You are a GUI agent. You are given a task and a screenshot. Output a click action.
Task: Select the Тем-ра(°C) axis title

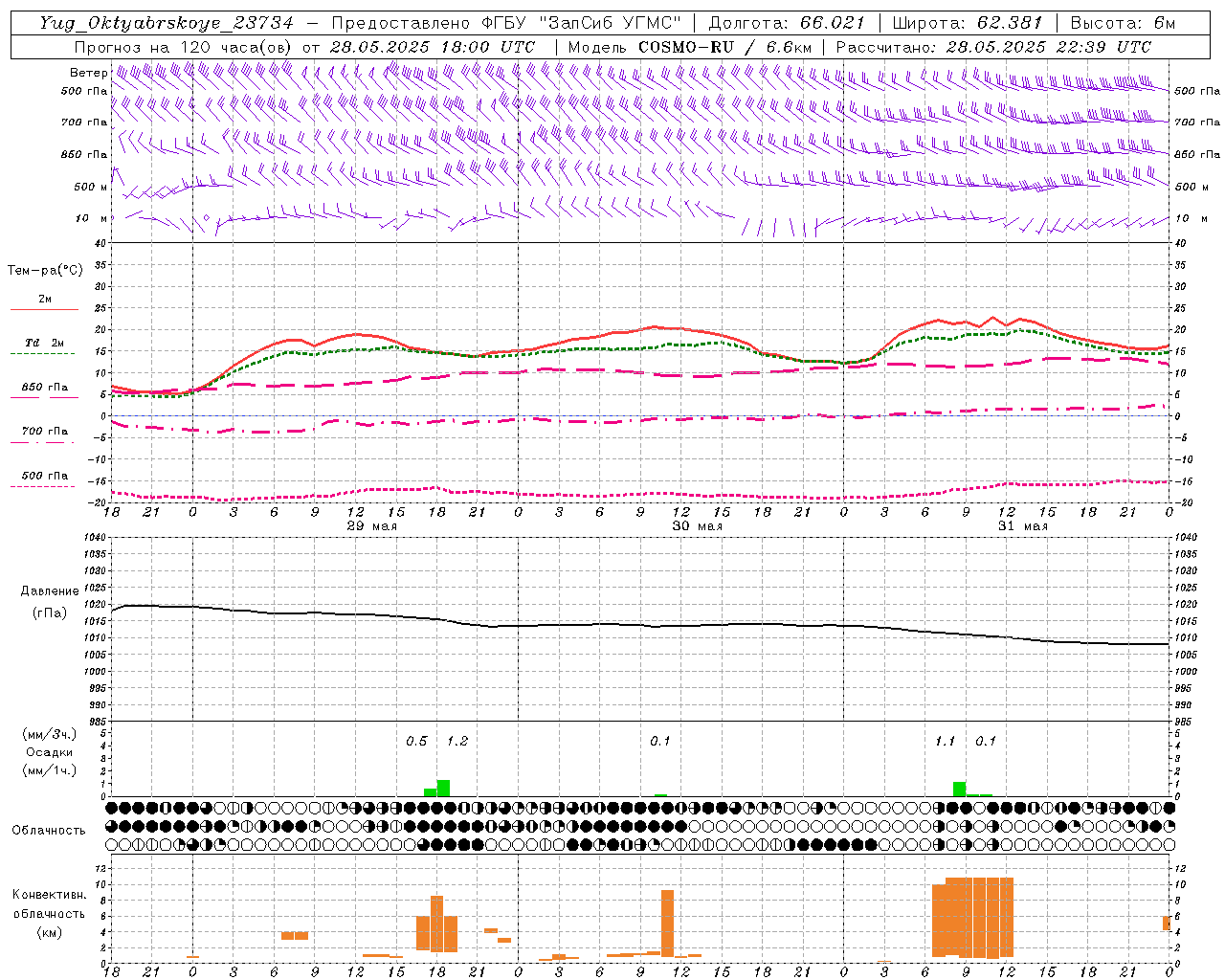[x=45, y=271]
